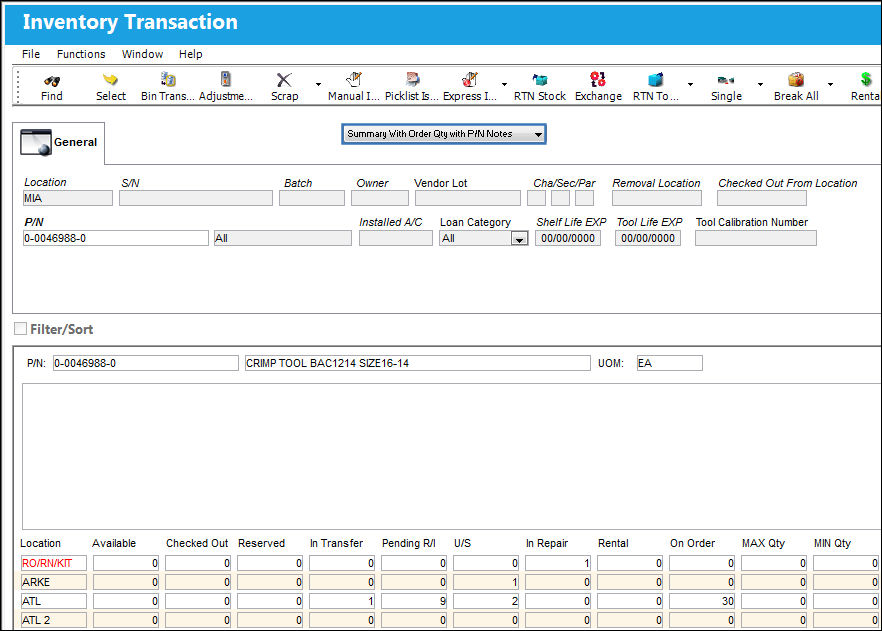882x631 pixels.
Task: Click ATL Pending R/I value 9
Action: (414, 601)
